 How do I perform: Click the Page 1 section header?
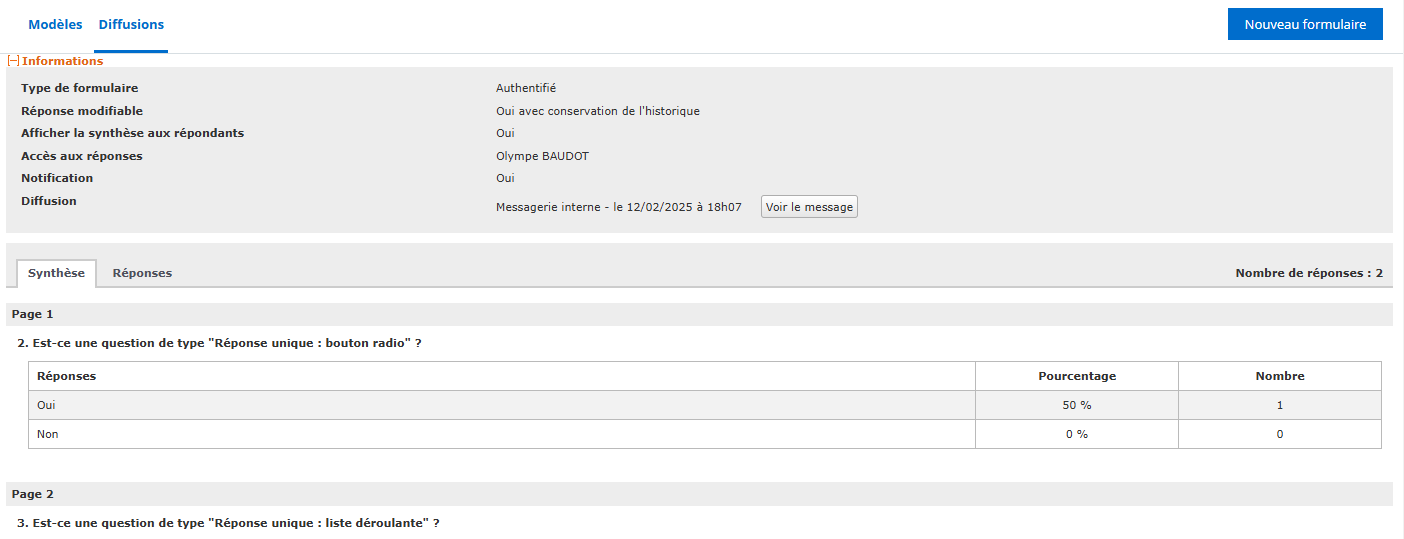pos(33,314)
